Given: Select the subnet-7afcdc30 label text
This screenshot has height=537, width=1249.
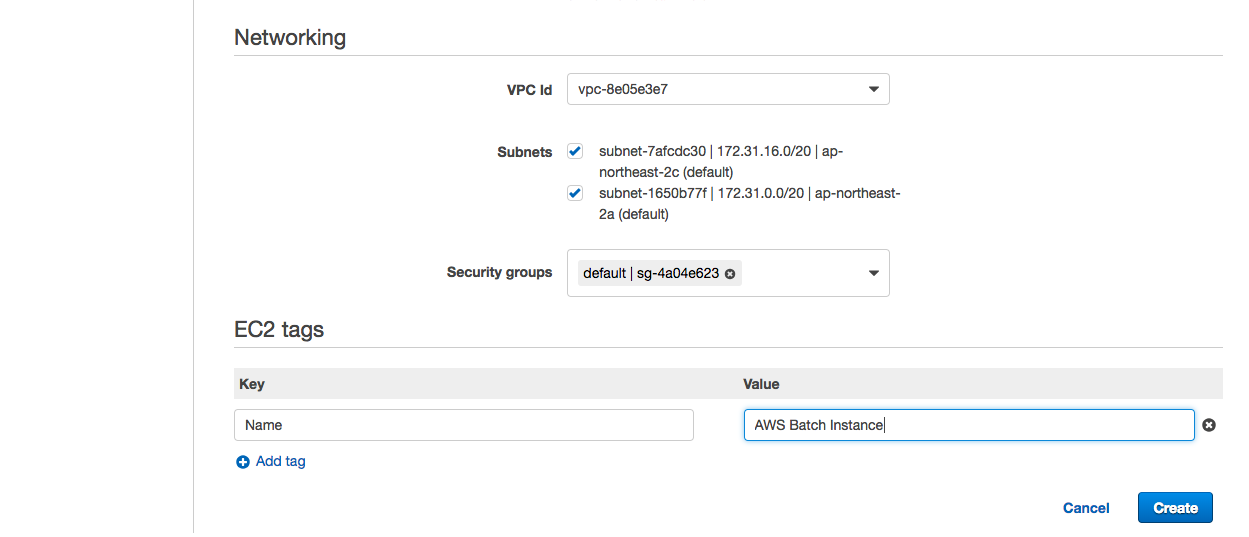Looking at the screenshot, I should [722, 161].
